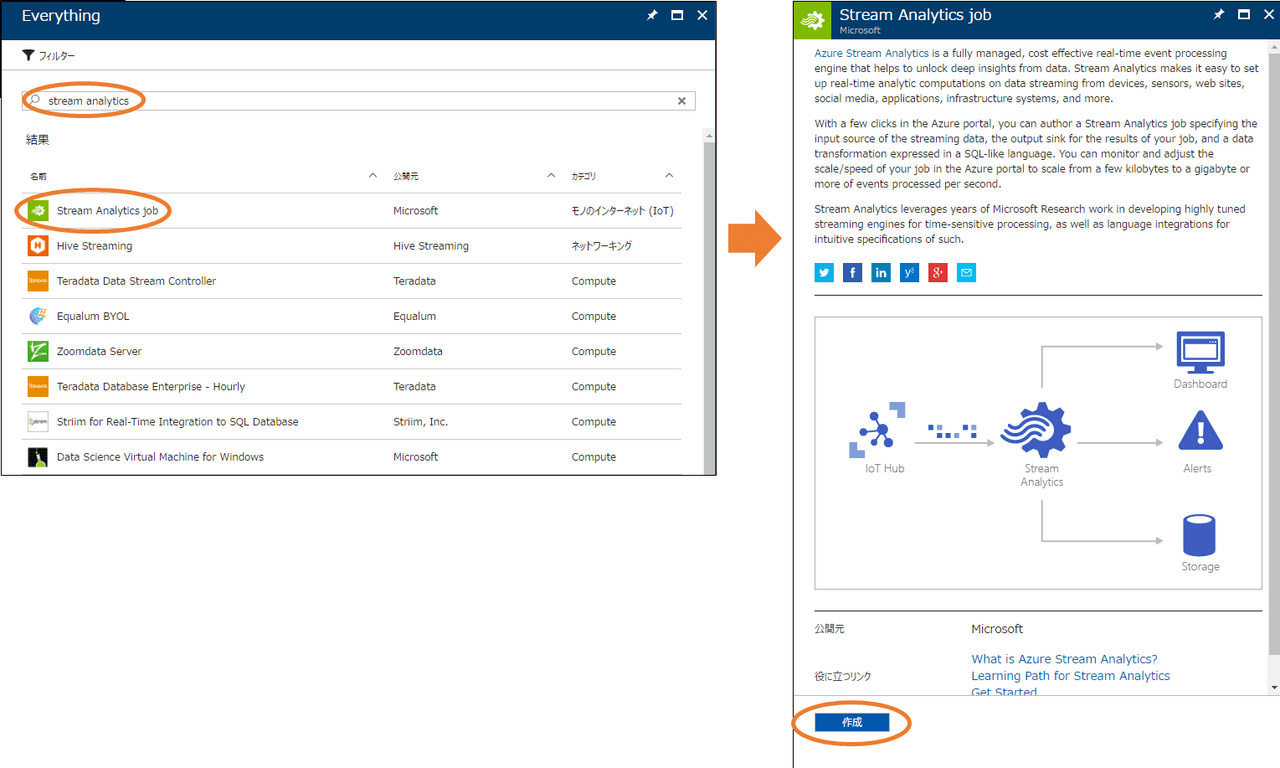Click the Equalum publisher cell
Screen dimensions: 1280x768
pyautogui.click(x=414, y=316)
